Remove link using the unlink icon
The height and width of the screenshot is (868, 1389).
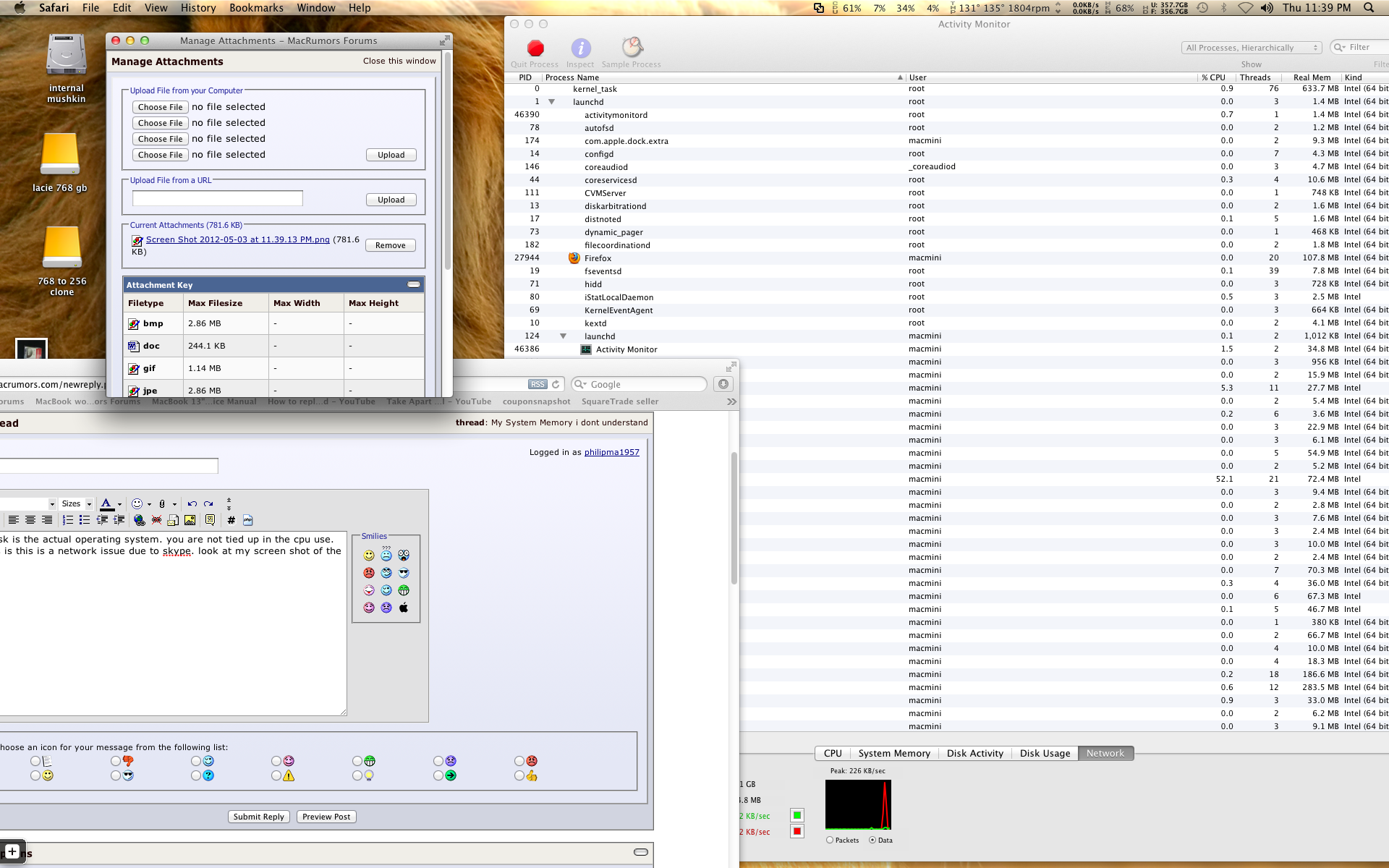pyautogui.click(x=156, y=520)
